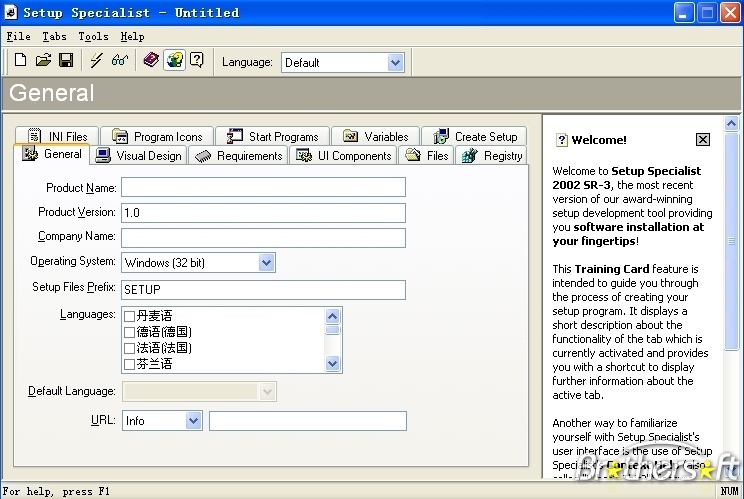The width and height of the screenshot is (744, 499).
Task: Expand the Operating System dropdown
Action: click(x=267, y=262)
